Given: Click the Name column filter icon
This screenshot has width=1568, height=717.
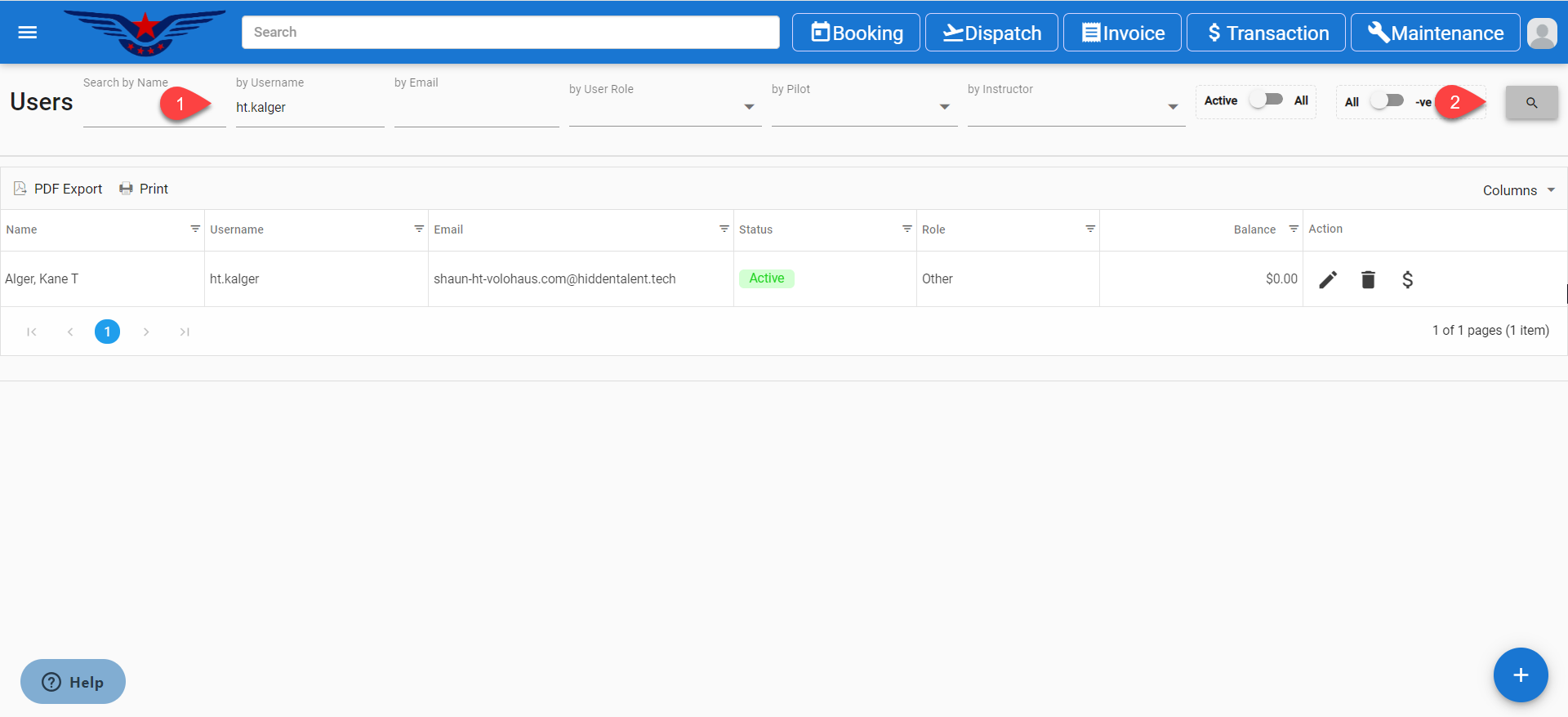Looking at the screenshot, I should (x=195, y=229).
